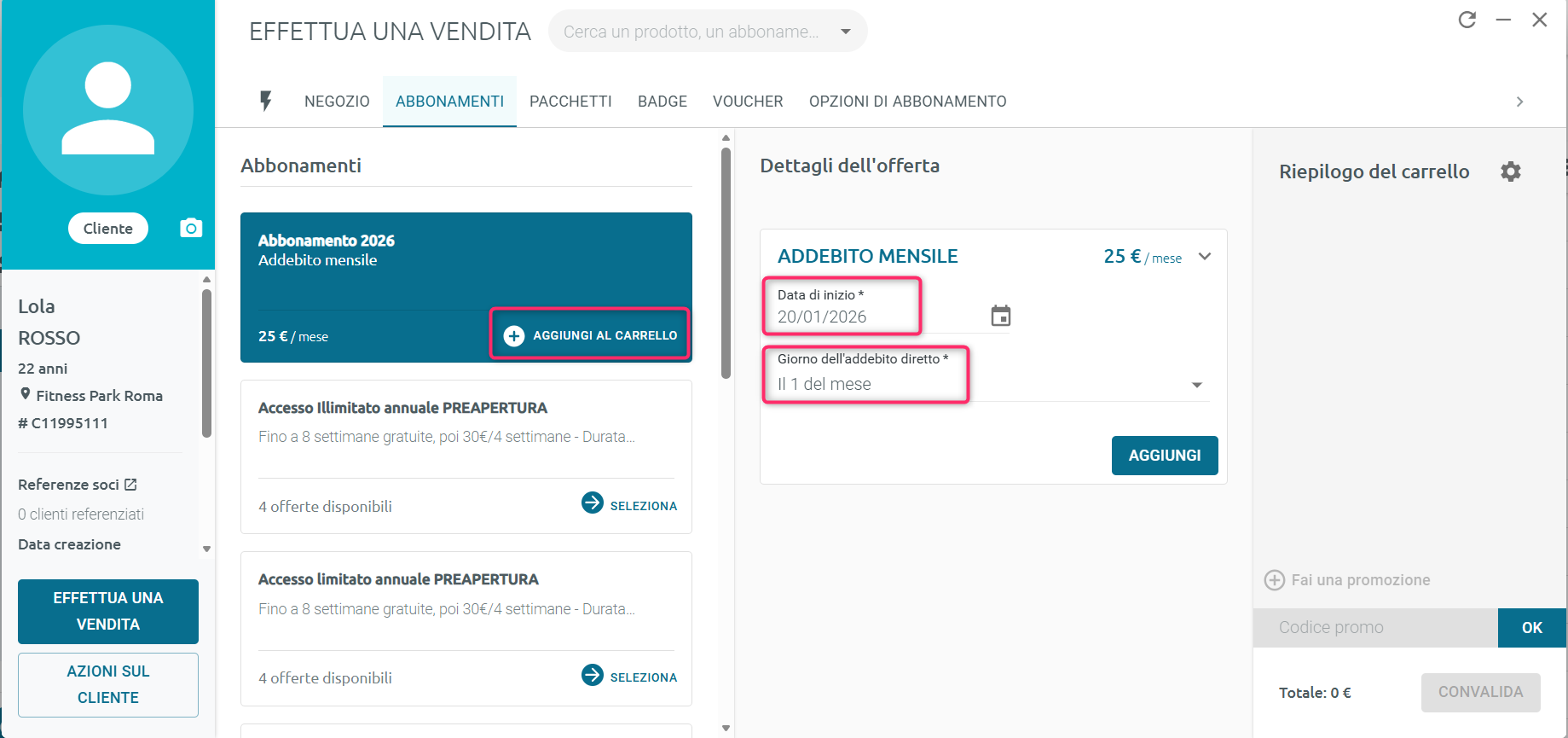Click the location pin next to Fitness Park Roma
Screen dimensions: 1568x738
26,394
